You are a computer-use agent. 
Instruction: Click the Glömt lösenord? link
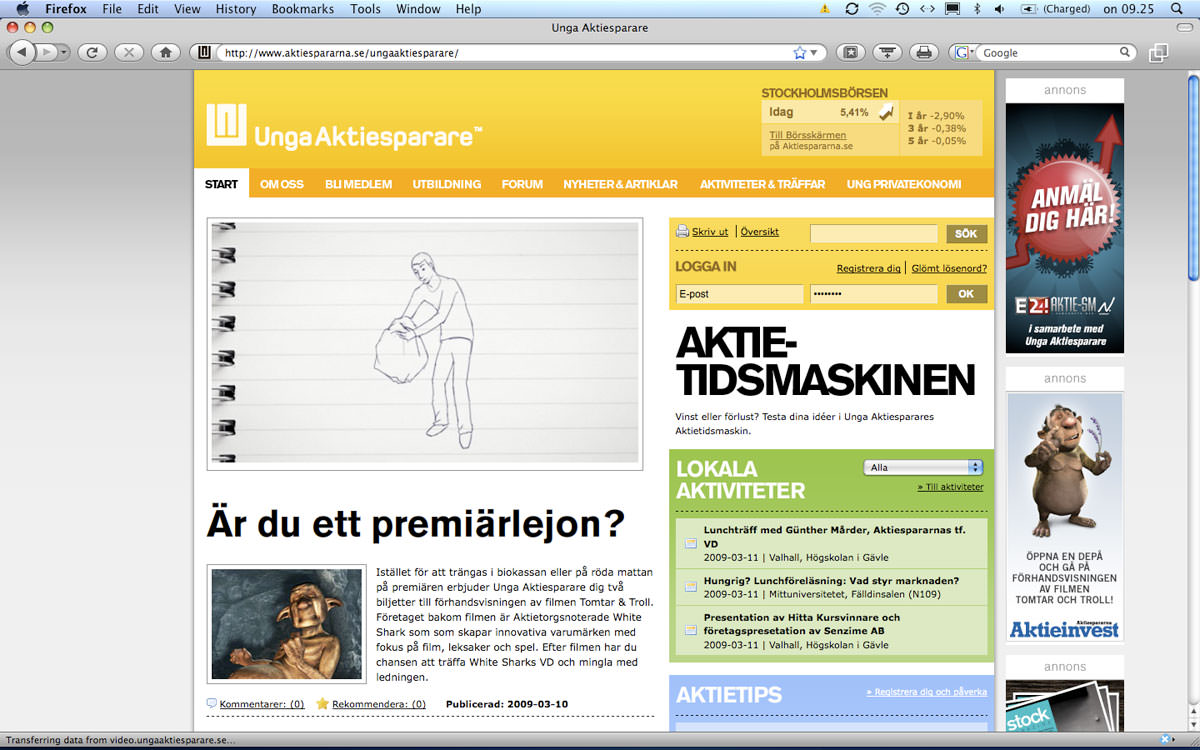point(949,269)
